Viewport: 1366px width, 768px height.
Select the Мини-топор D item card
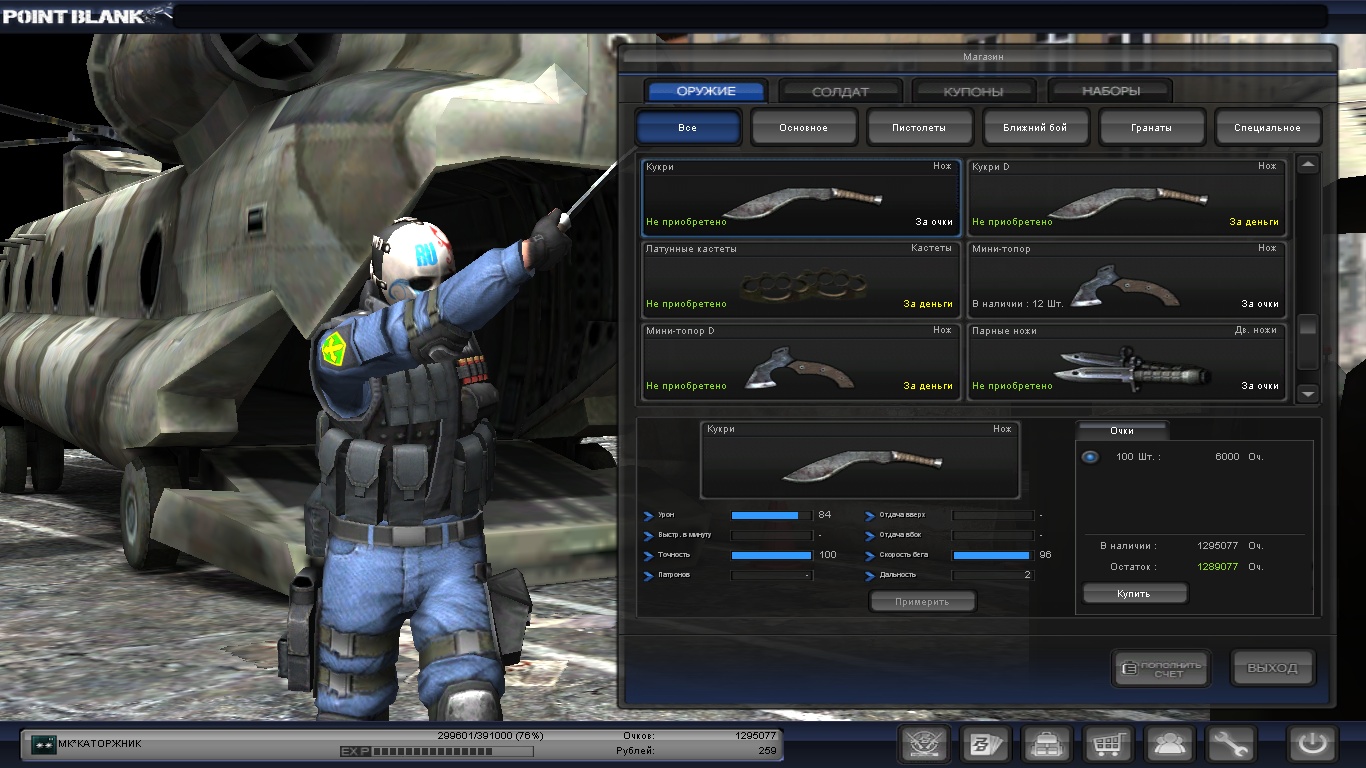[x=801, y=361]
